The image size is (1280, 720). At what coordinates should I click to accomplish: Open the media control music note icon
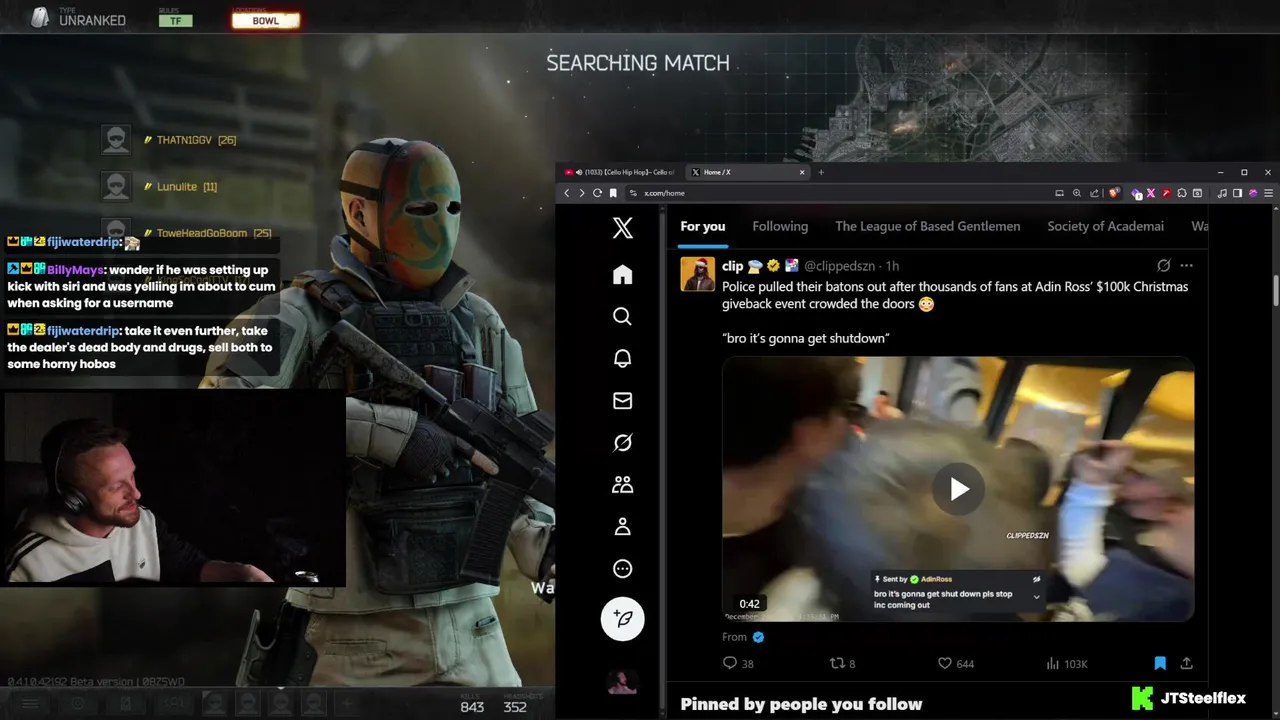[1222, 193]
